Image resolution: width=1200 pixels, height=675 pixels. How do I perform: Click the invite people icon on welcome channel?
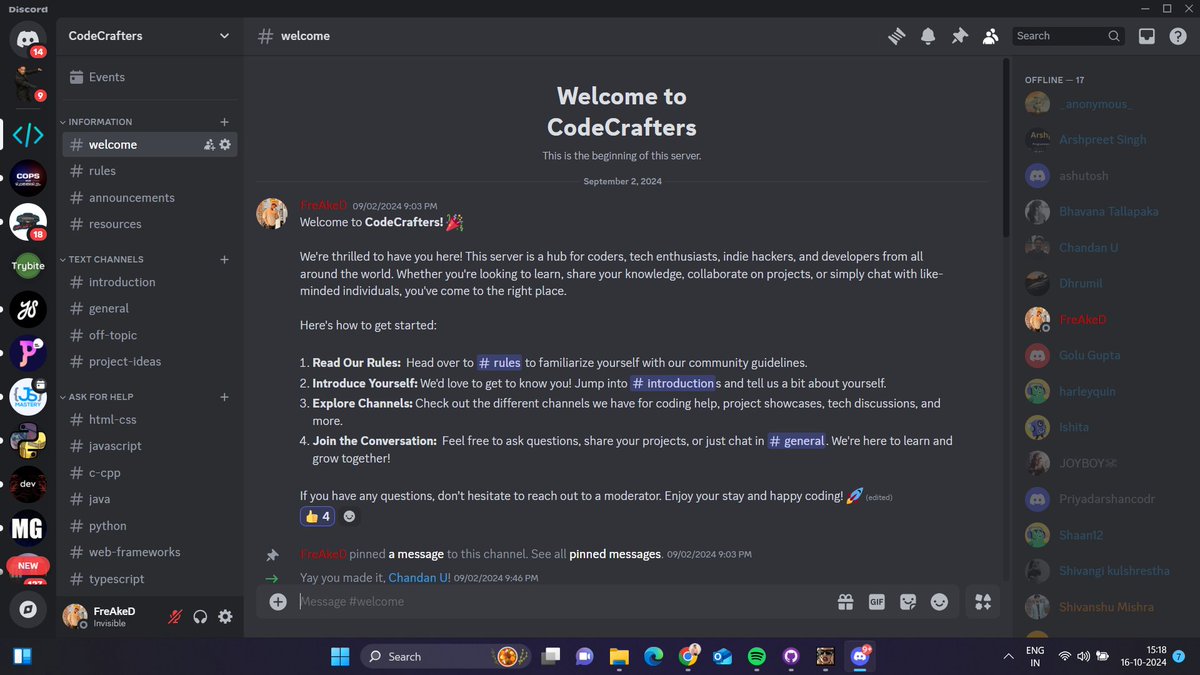click(209, 145)
